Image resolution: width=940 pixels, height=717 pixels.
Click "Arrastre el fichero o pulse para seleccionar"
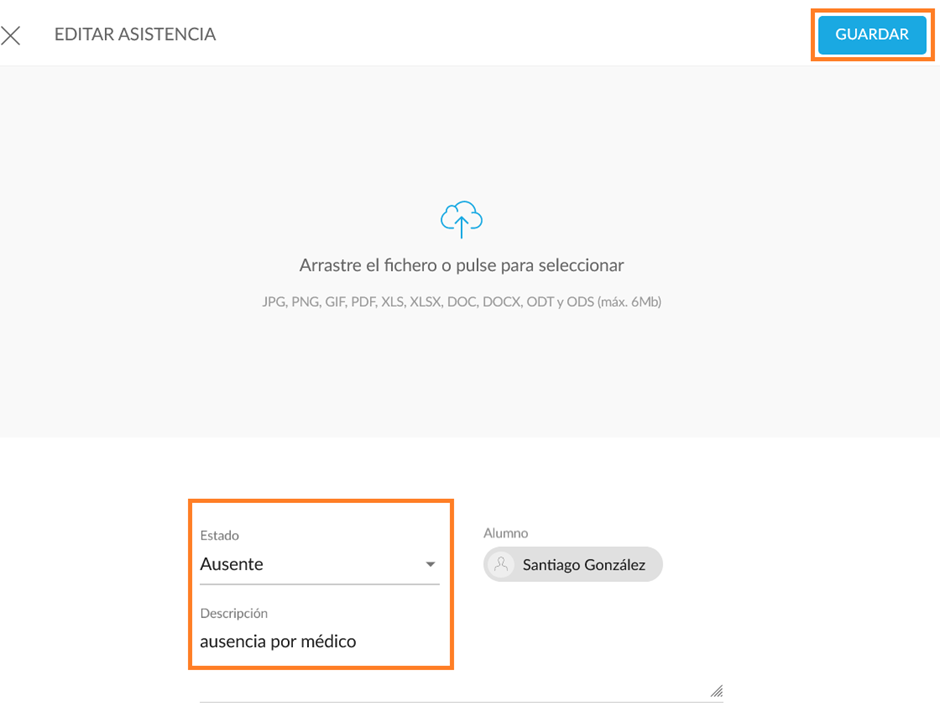pos(461,266)
